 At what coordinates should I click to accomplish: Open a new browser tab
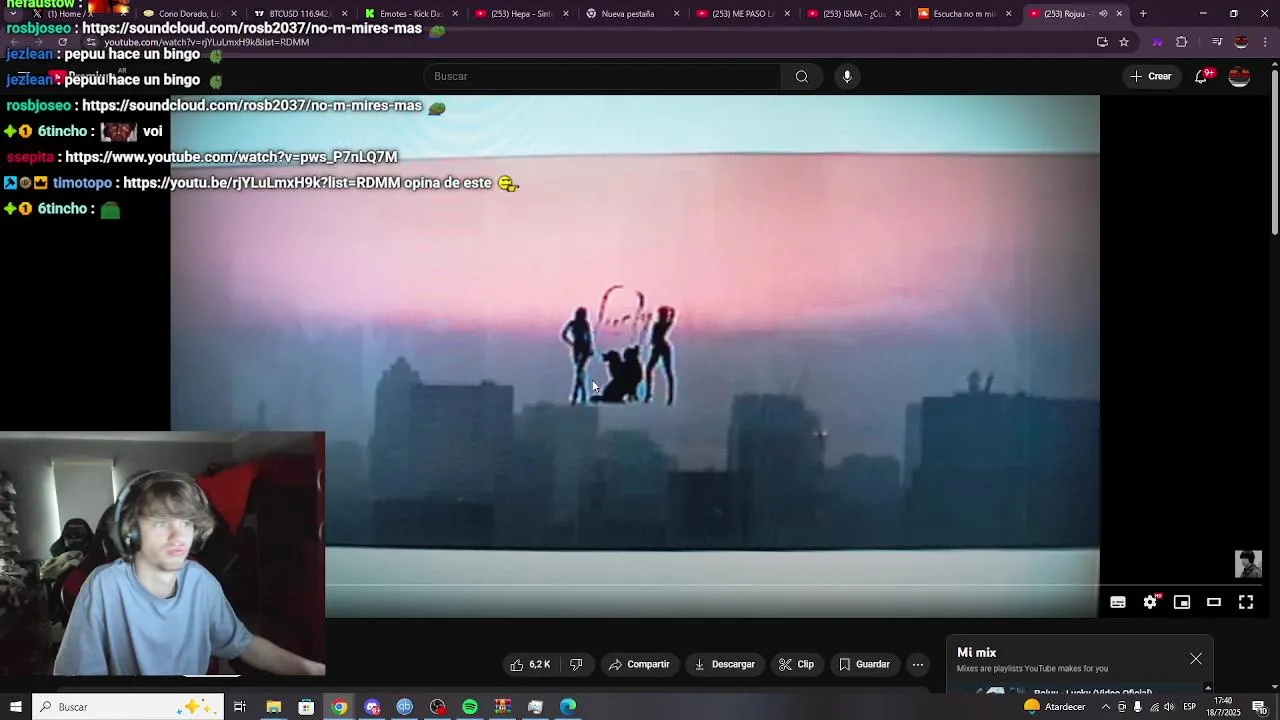point(1143,14)
